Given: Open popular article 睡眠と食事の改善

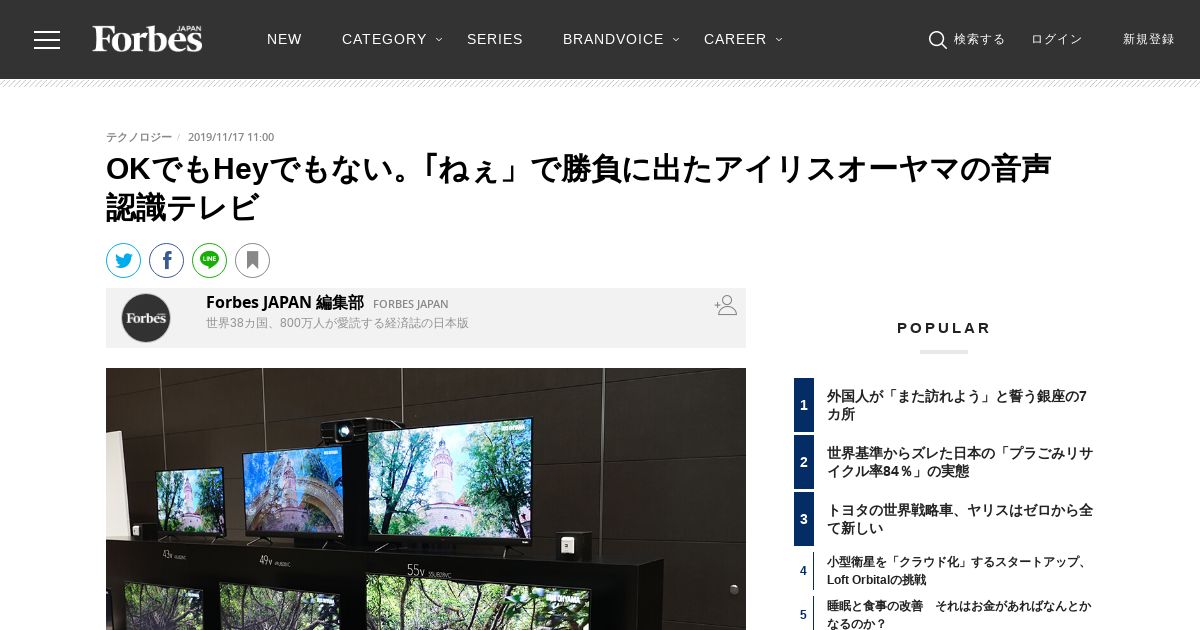Looking at the screenshot, I should click(959, 615).
